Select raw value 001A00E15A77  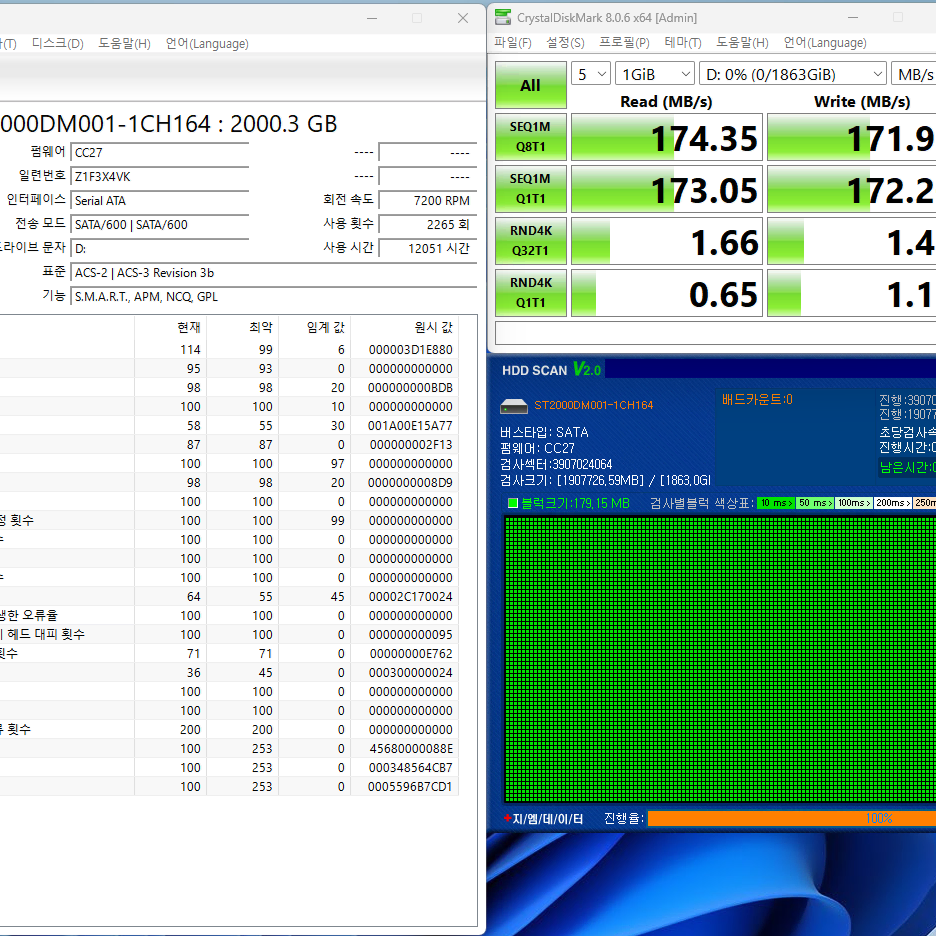pyautogui.click(x=410, y=426)
